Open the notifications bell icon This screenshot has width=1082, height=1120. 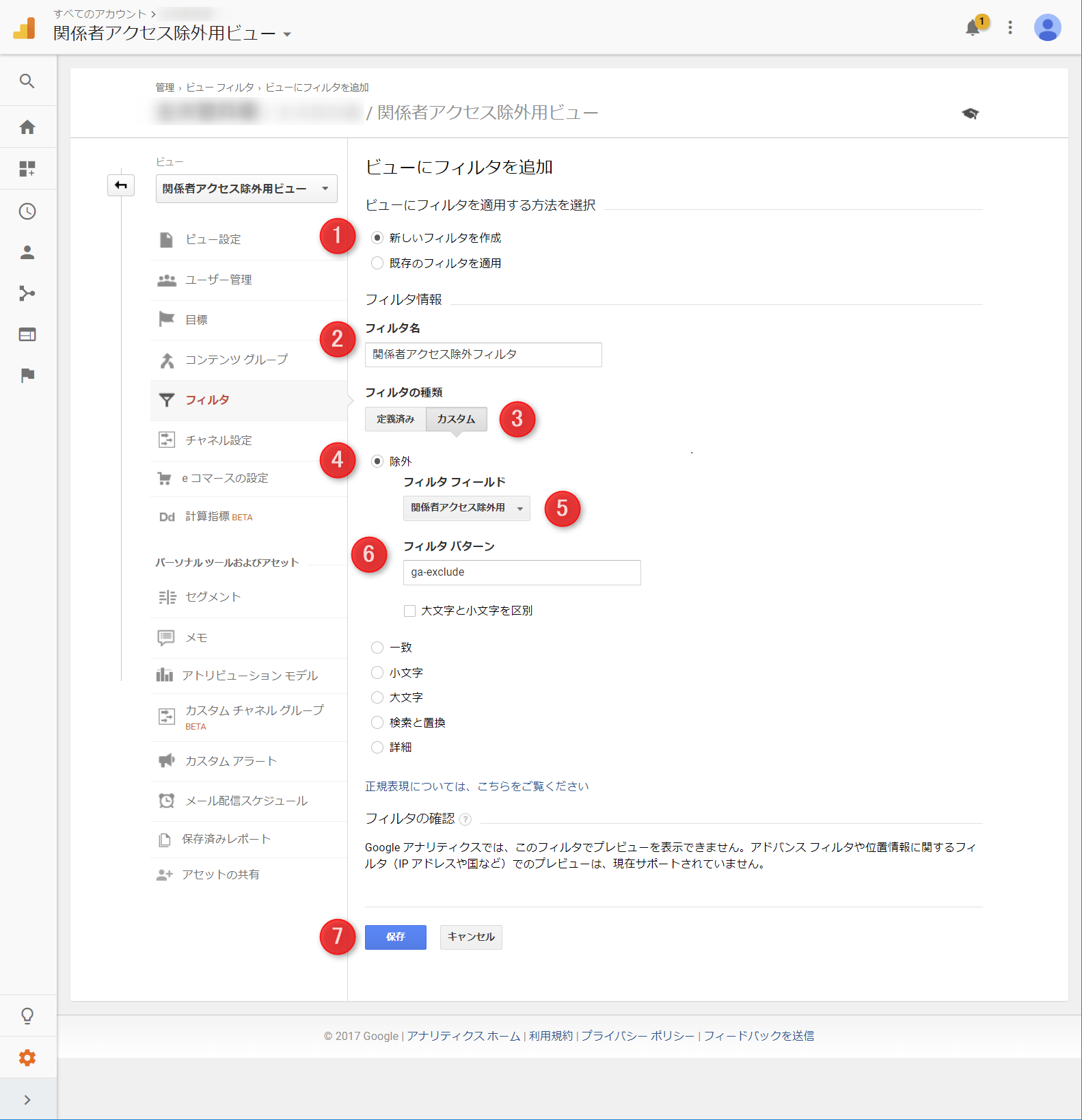point(973,28)
